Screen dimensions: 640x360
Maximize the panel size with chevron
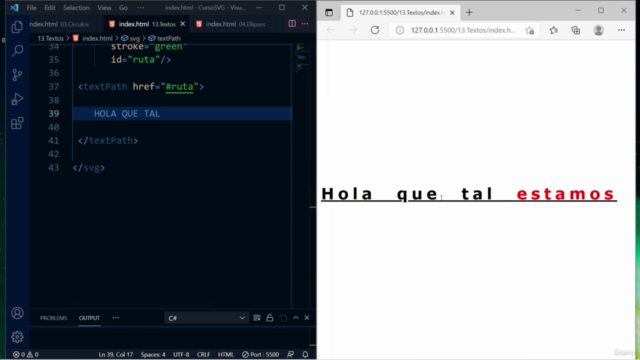(x=296, y=318)
